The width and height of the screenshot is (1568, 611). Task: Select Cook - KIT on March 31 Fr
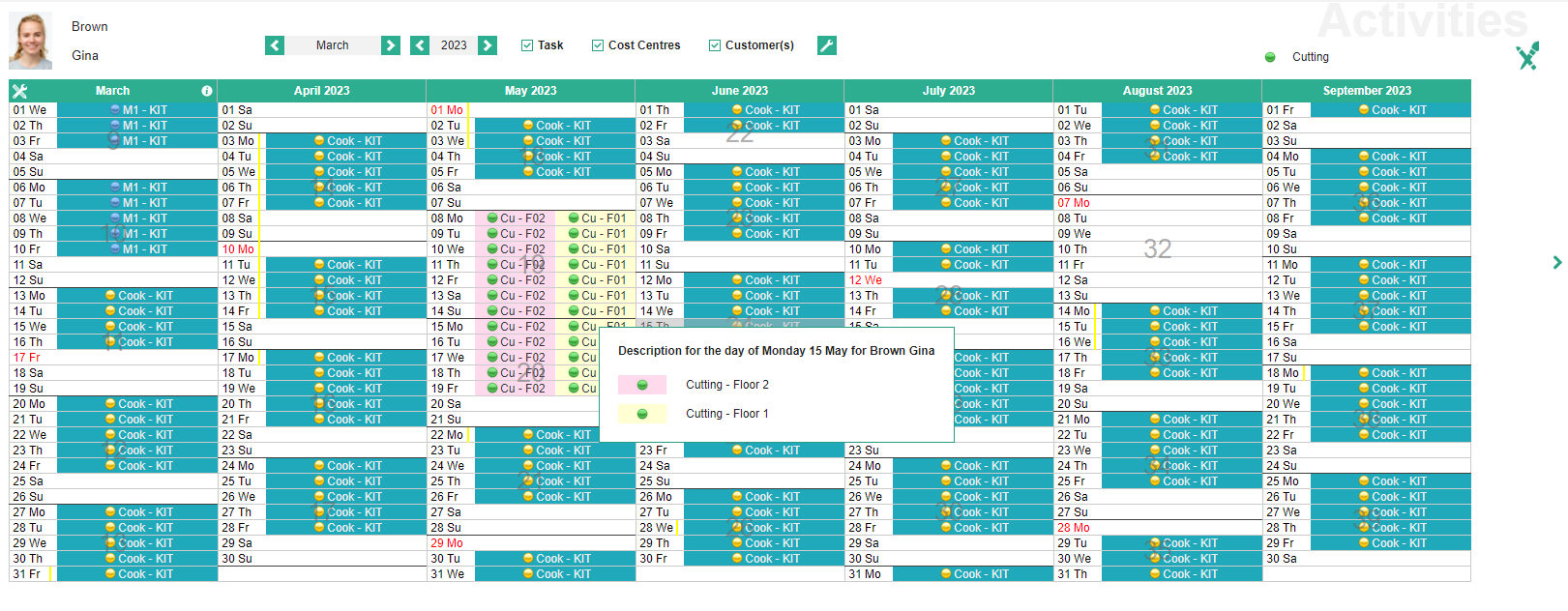pyautogui.click(x=137, y=574)
